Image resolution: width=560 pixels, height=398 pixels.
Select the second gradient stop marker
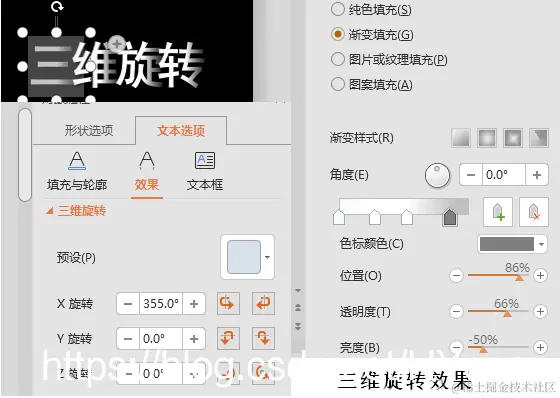[375, 218]
